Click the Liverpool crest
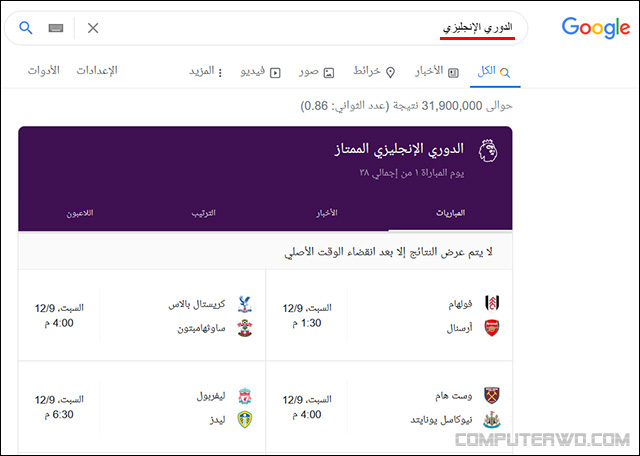Image resolution: width=640 pixels, height=456 pixels. point(245,396)
